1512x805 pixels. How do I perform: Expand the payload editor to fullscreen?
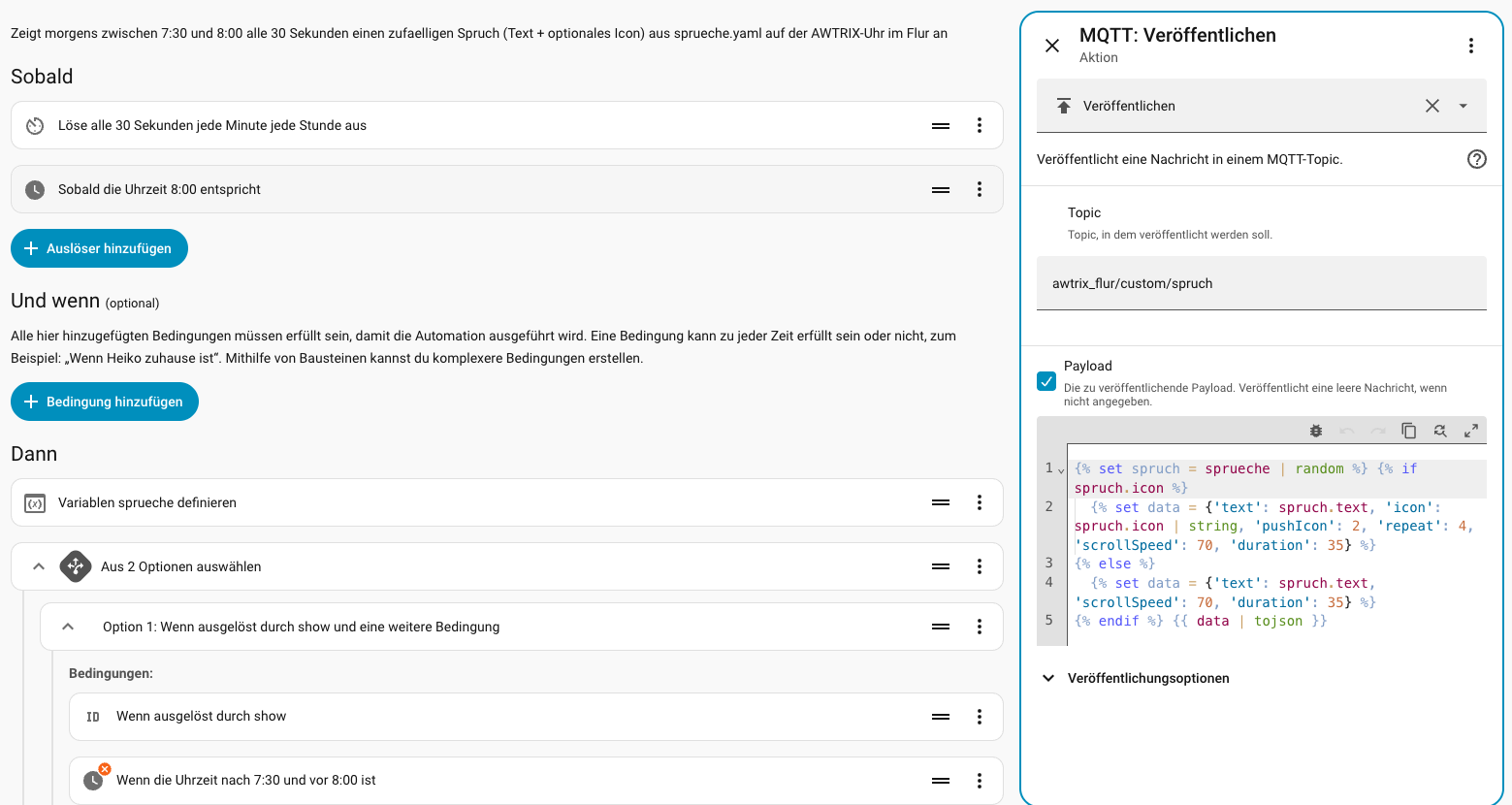tap(1471, 431)
